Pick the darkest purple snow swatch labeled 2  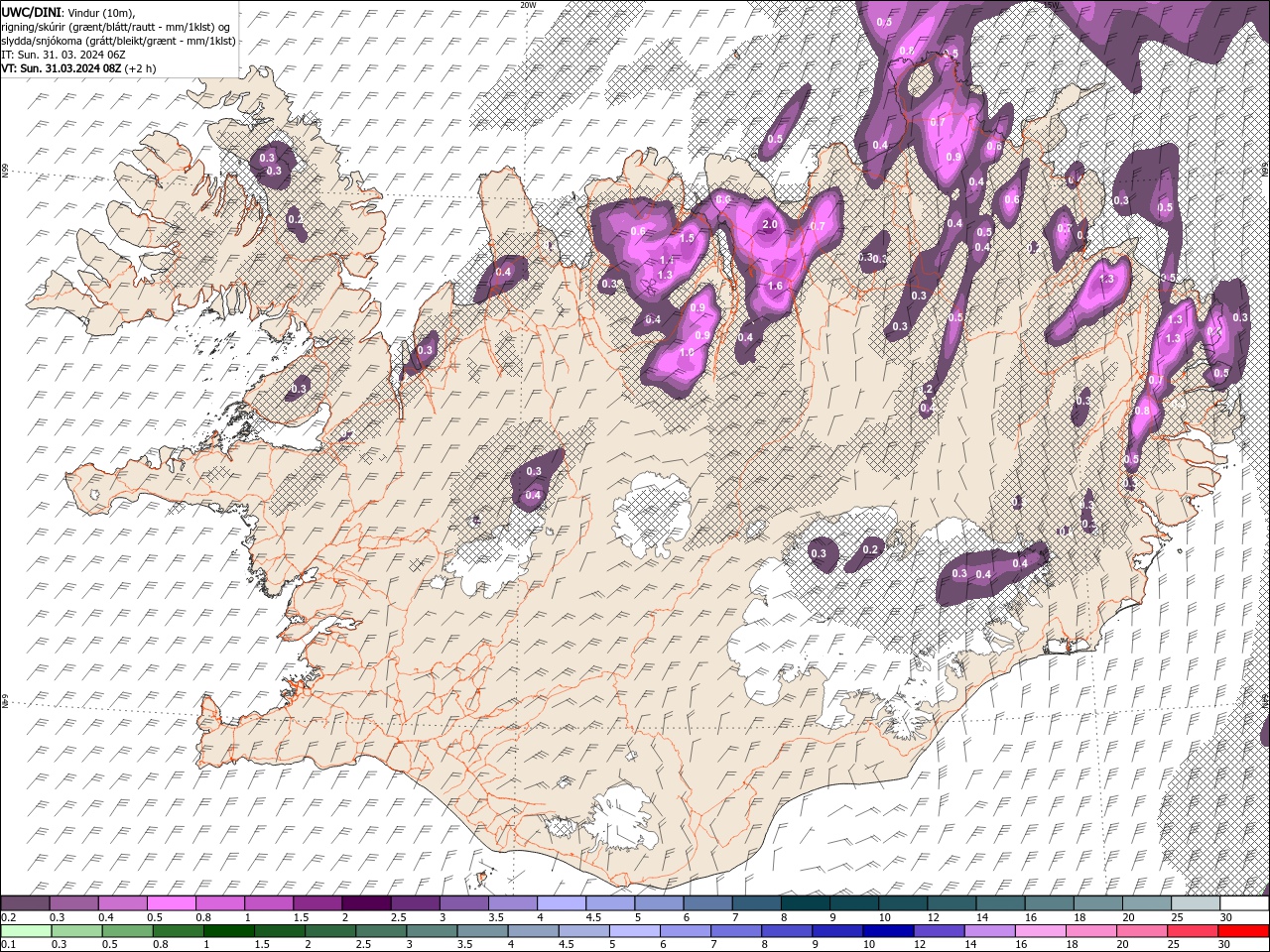[366, 903]
